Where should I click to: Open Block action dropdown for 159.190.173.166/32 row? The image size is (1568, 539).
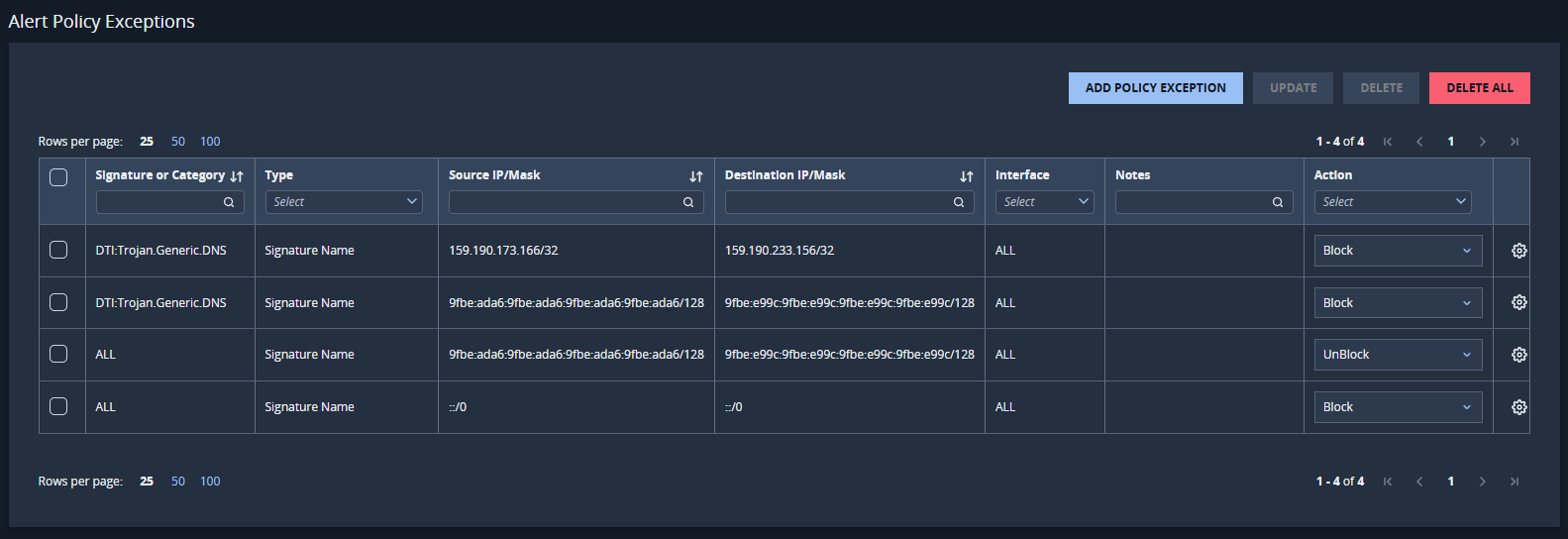[x=1398, y=251]
